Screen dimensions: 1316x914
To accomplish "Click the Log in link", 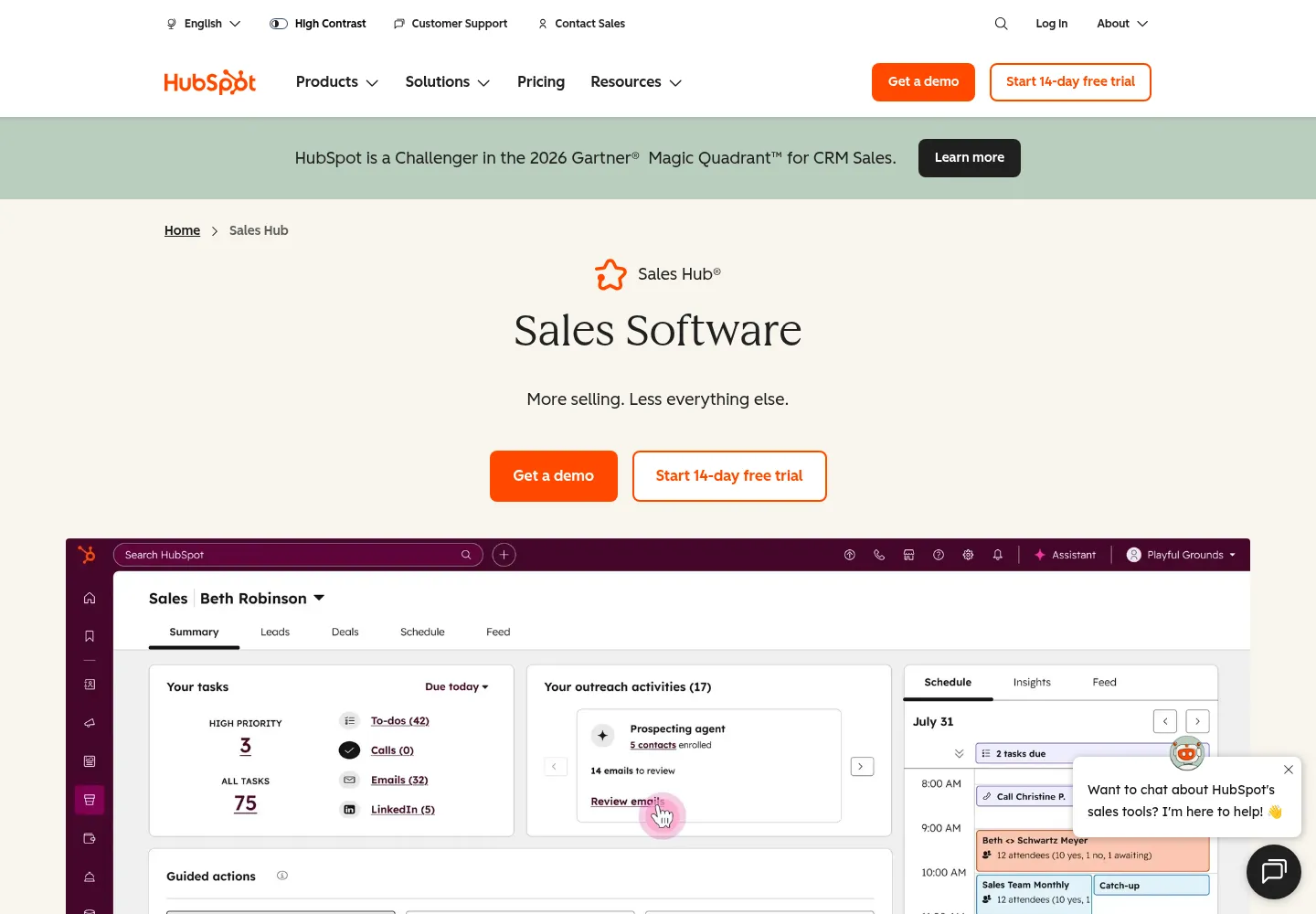I will point(1052,24).
